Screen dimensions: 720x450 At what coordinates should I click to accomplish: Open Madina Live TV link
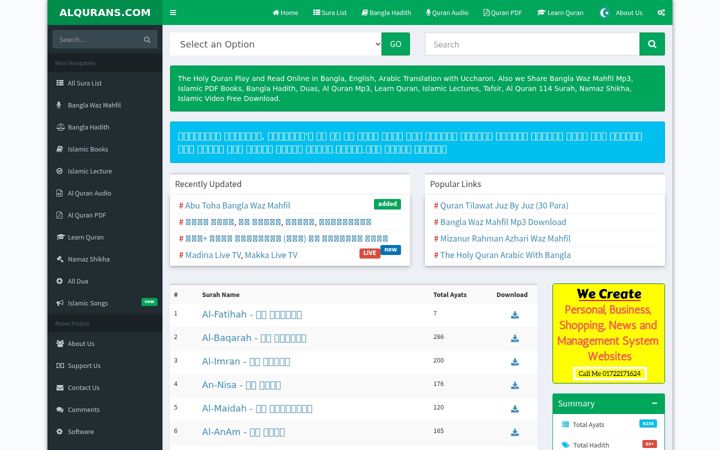coord(213,255)
